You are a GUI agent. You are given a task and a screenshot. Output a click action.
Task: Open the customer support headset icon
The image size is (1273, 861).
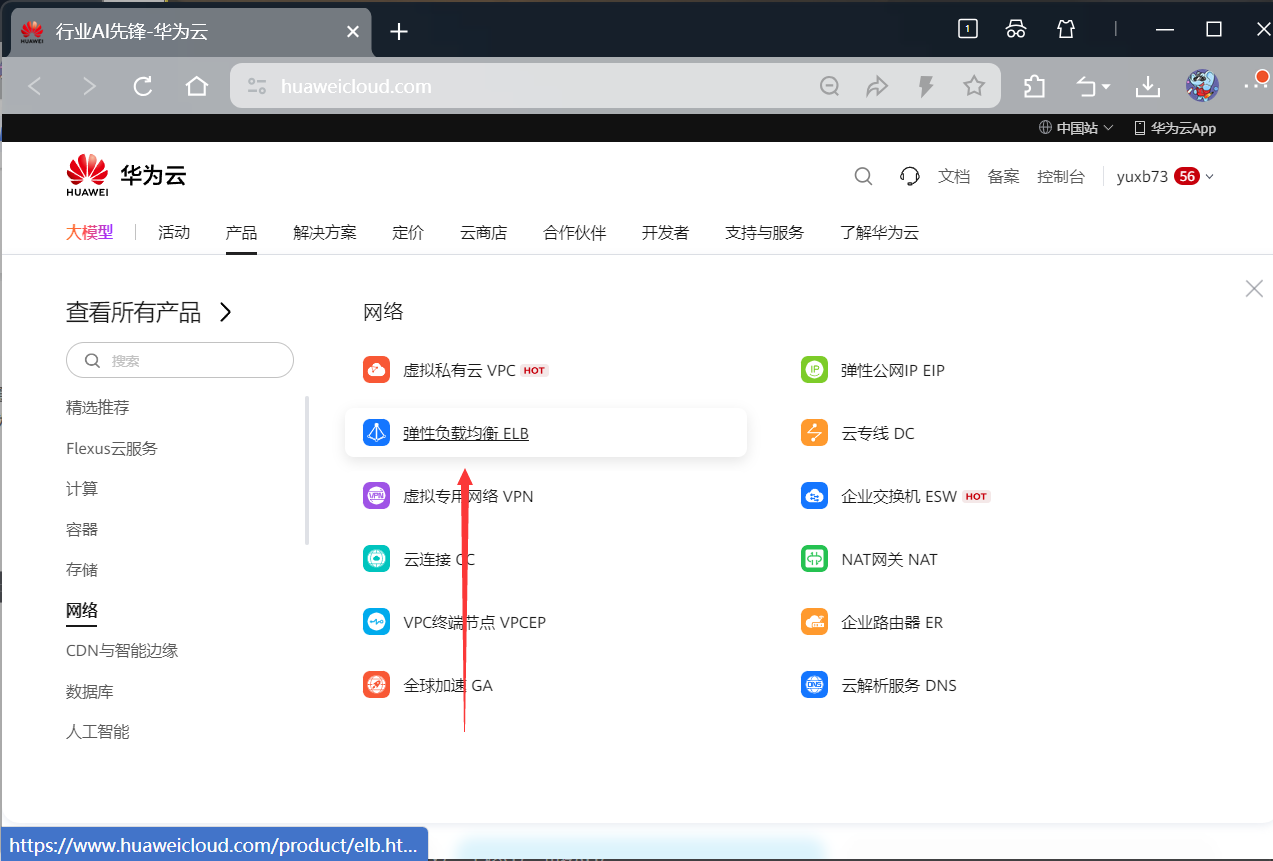tap(909, 177)
